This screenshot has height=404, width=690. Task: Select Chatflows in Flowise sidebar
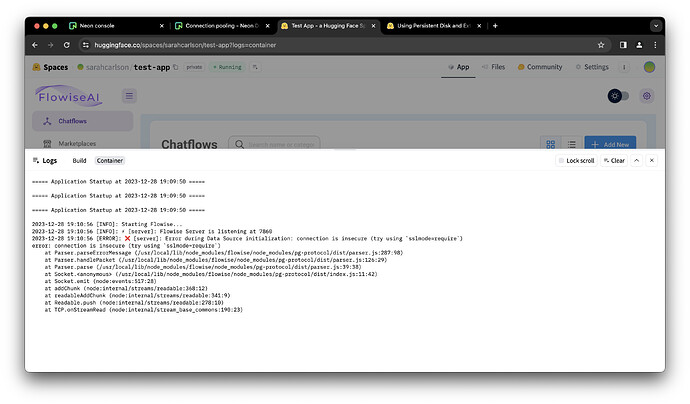pyautogui.click(x=82, y=121)
